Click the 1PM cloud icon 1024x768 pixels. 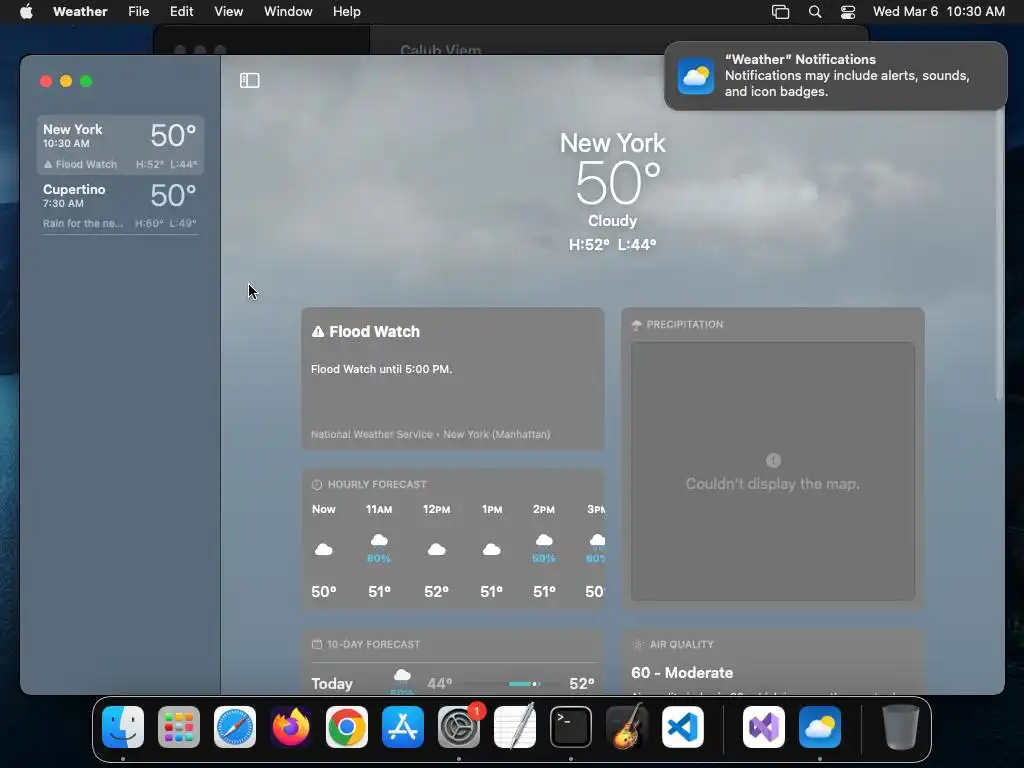point(492,549)
